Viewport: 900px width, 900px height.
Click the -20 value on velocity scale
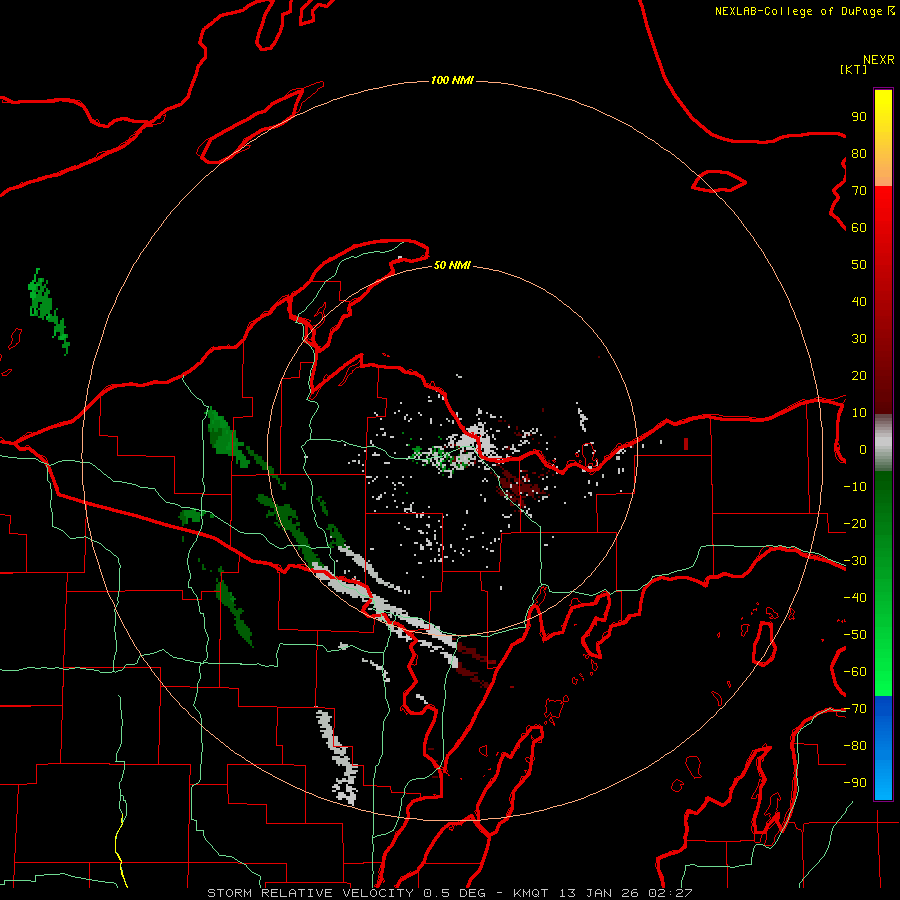(x=855, y=524)
